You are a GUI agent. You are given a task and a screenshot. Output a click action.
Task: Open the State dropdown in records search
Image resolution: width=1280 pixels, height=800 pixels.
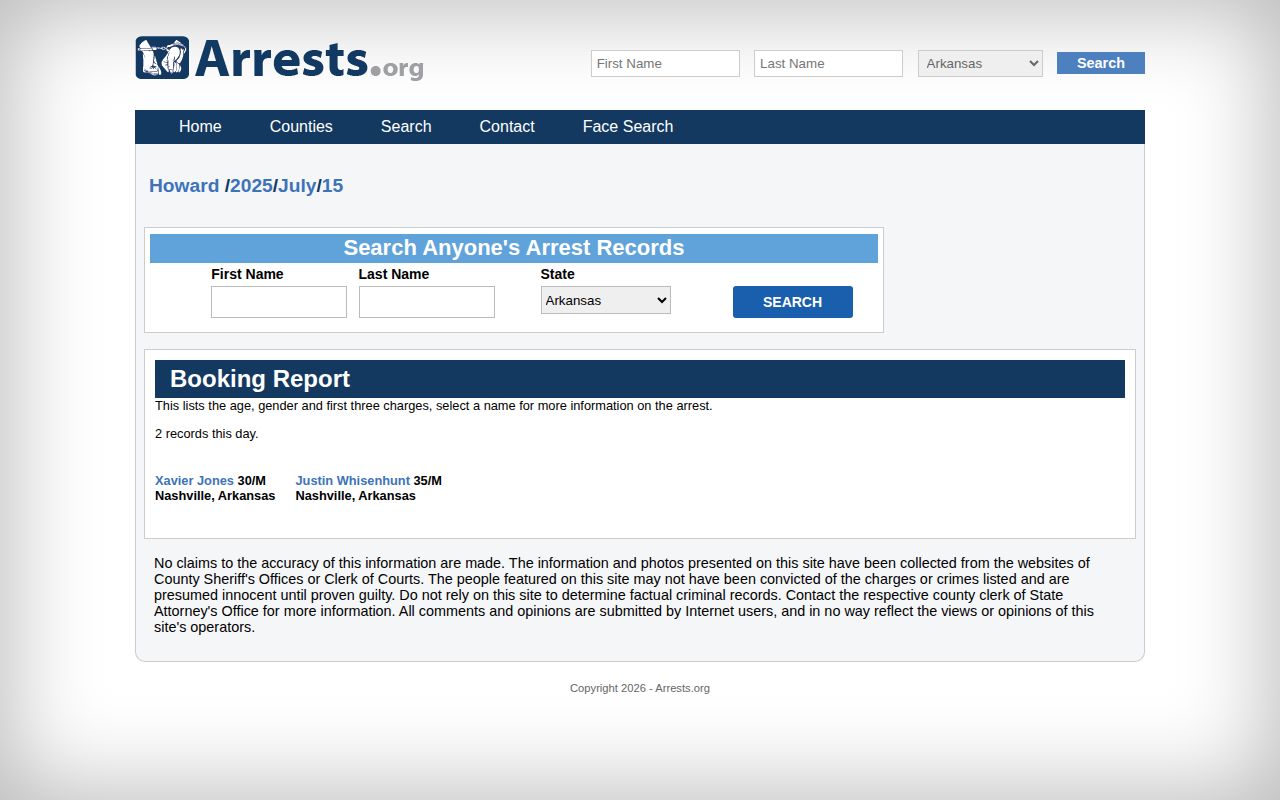coord(606,300)
